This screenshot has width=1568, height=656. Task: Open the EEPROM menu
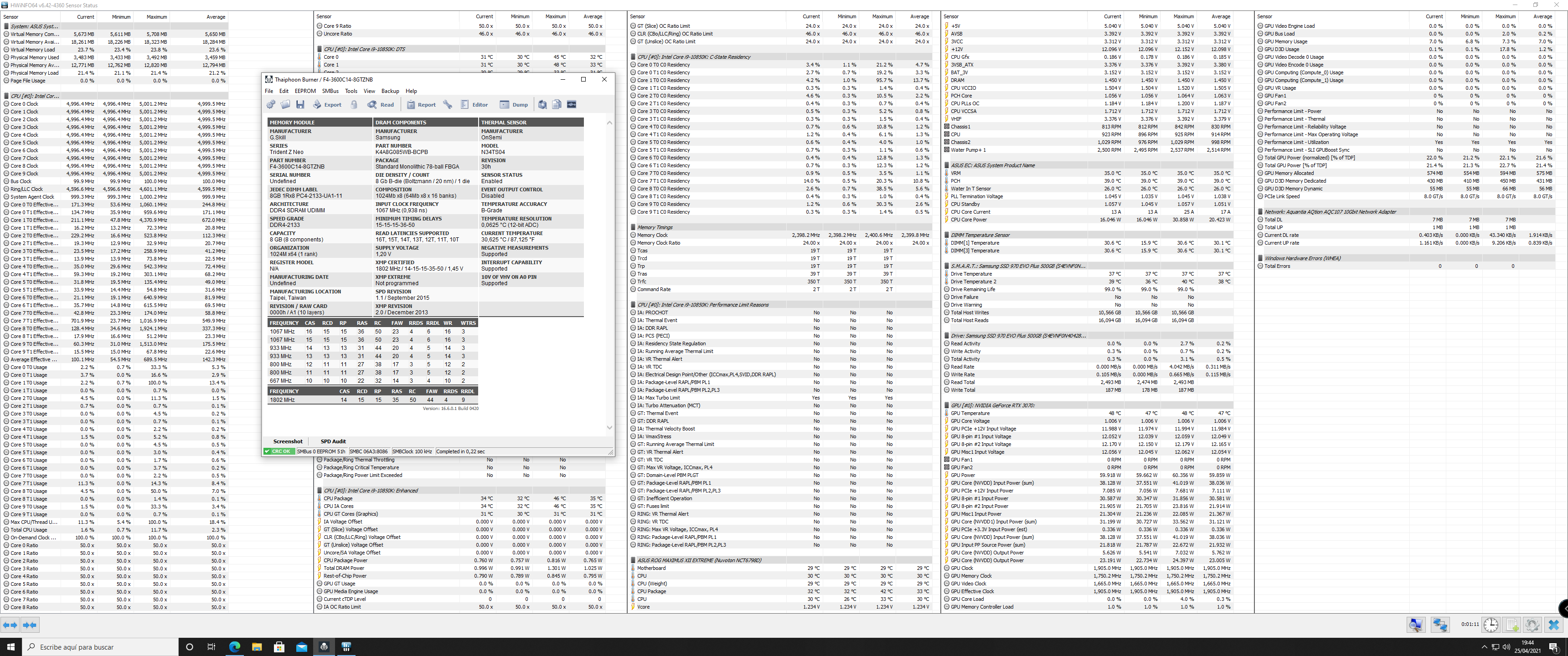[305, 91]
